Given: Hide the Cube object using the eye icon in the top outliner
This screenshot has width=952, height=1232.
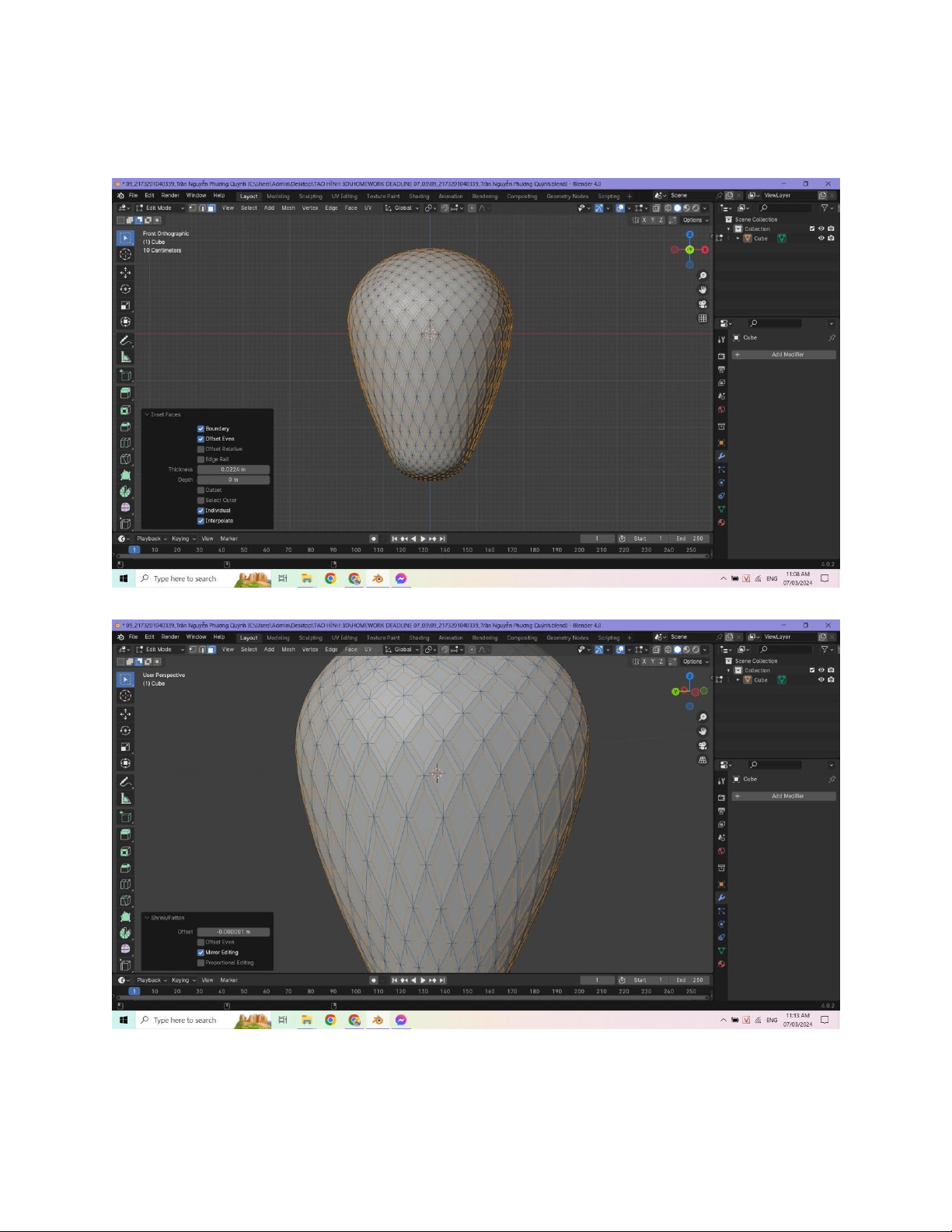Looking at the screenshot, I should pyautogui.click(x=821, y=239).
